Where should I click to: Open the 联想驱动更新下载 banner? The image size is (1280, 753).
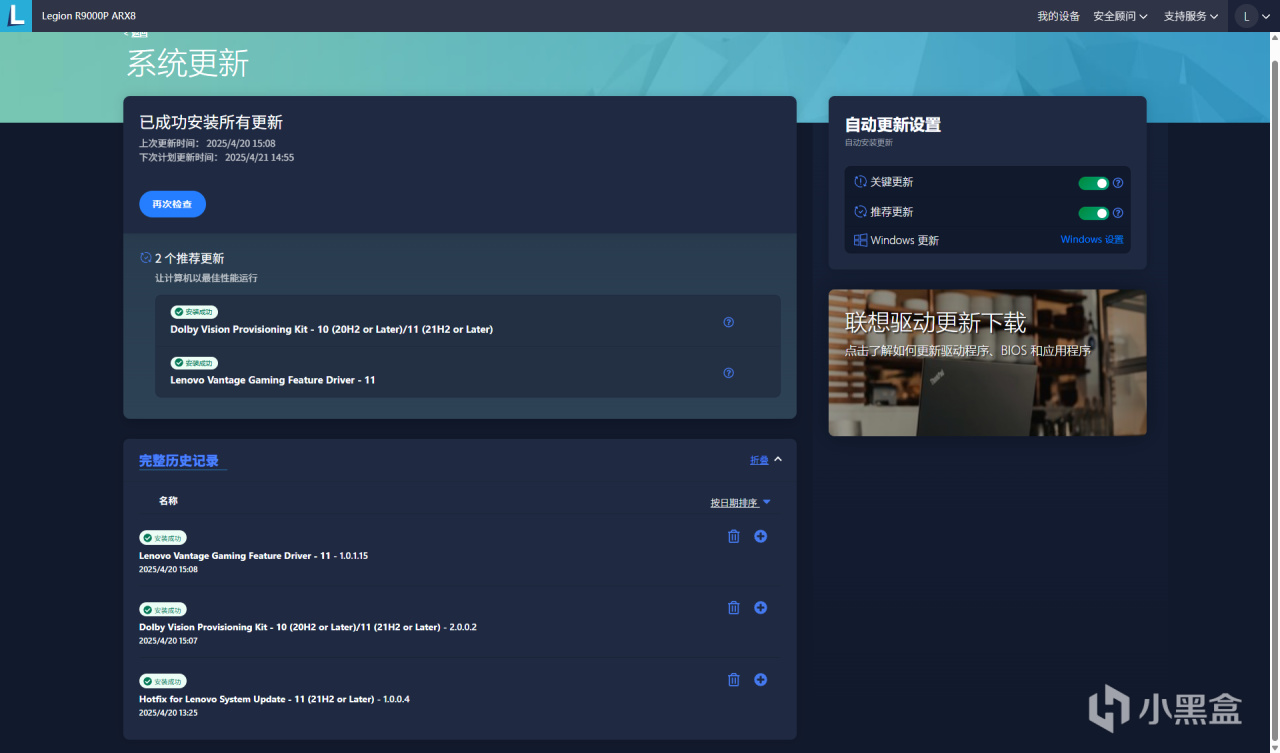click(988, 363)
